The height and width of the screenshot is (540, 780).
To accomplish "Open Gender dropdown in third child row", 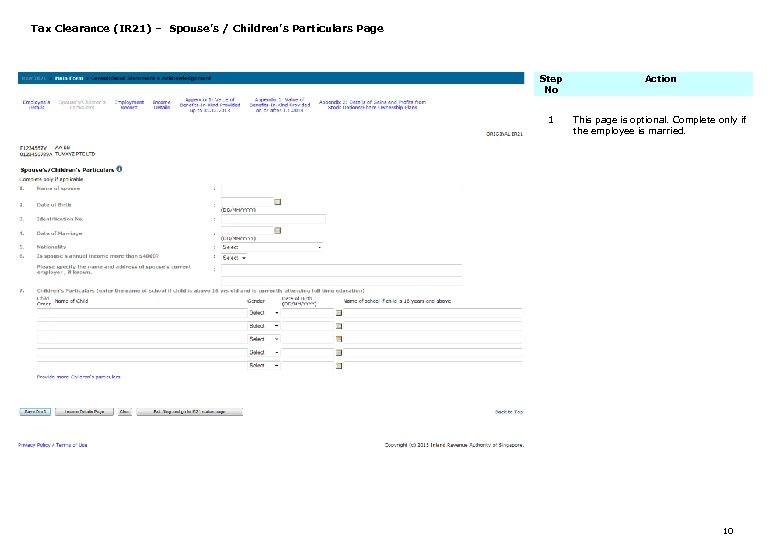I will [x=264, y=339].
